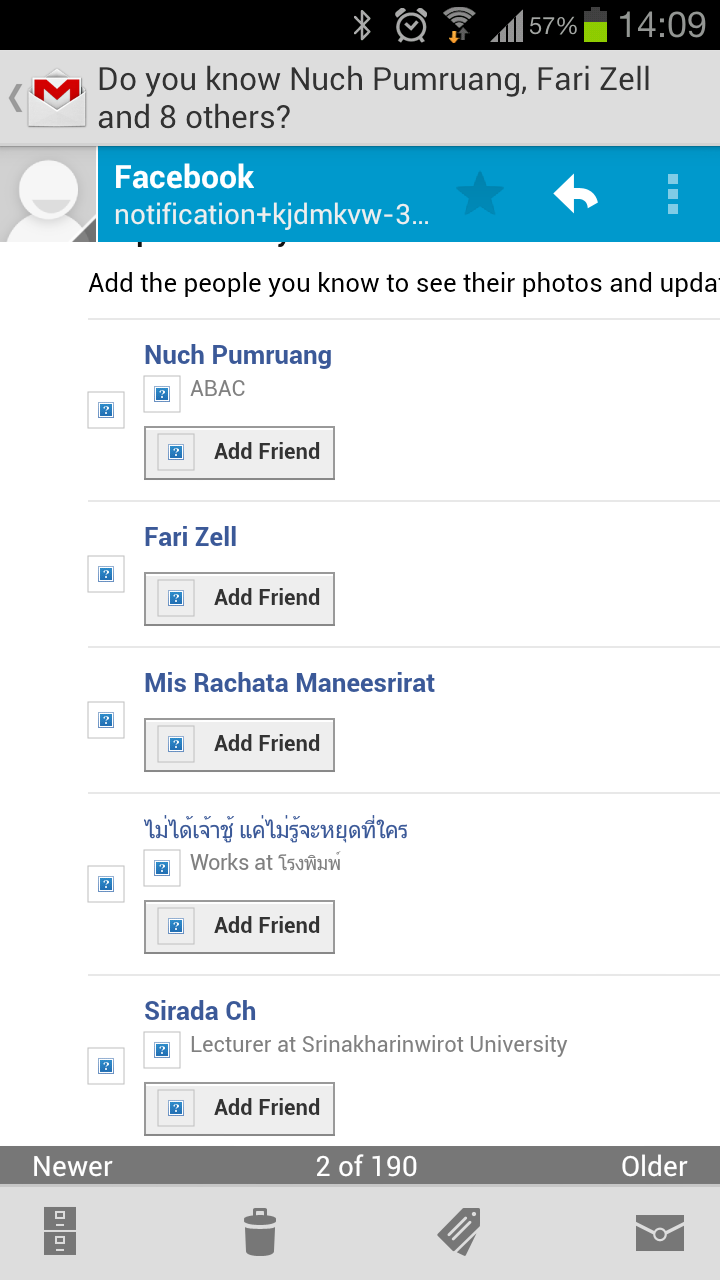The image size is (720, 1280).
Task: Tap Gmail icon to go back
Action: 48,97
